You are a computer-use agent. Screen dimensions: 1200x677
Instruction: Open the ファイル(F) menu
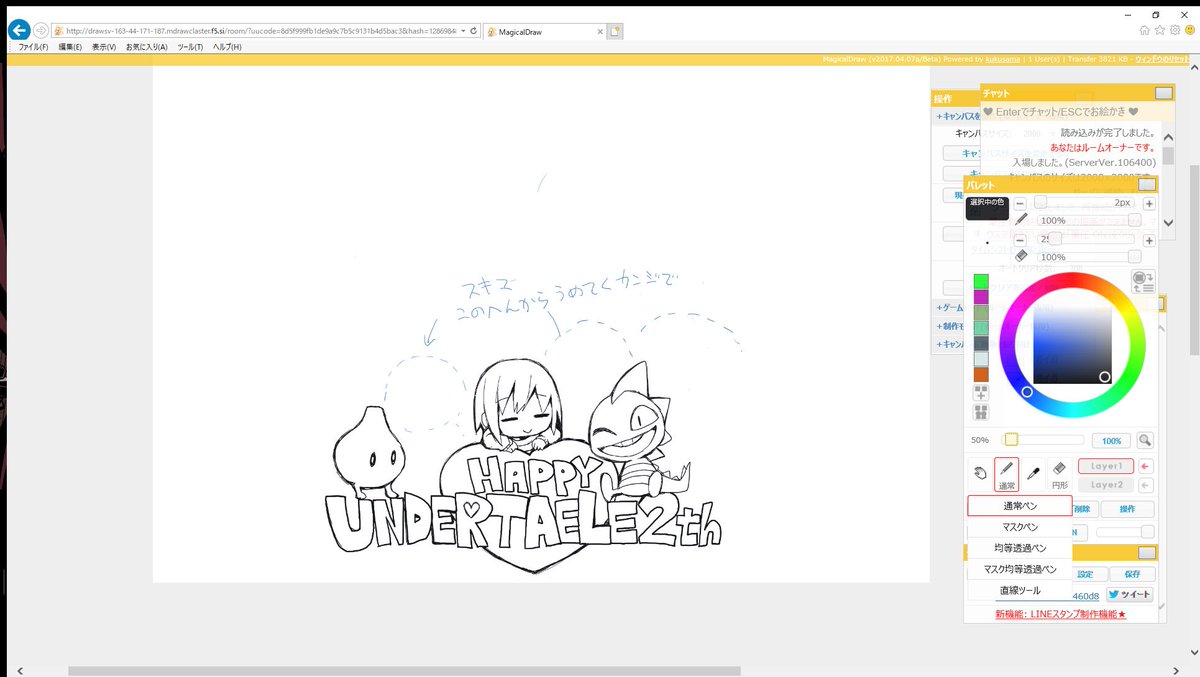coord(33,47)
